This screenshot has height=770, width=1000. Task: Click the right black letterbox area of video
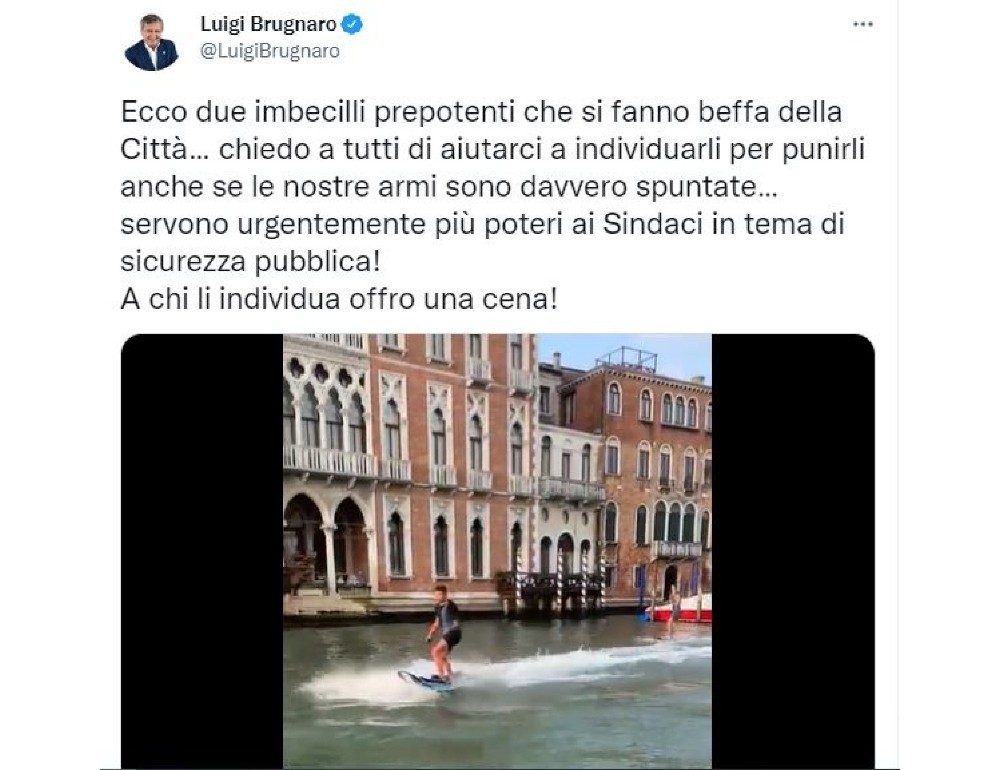coord(793,551)
